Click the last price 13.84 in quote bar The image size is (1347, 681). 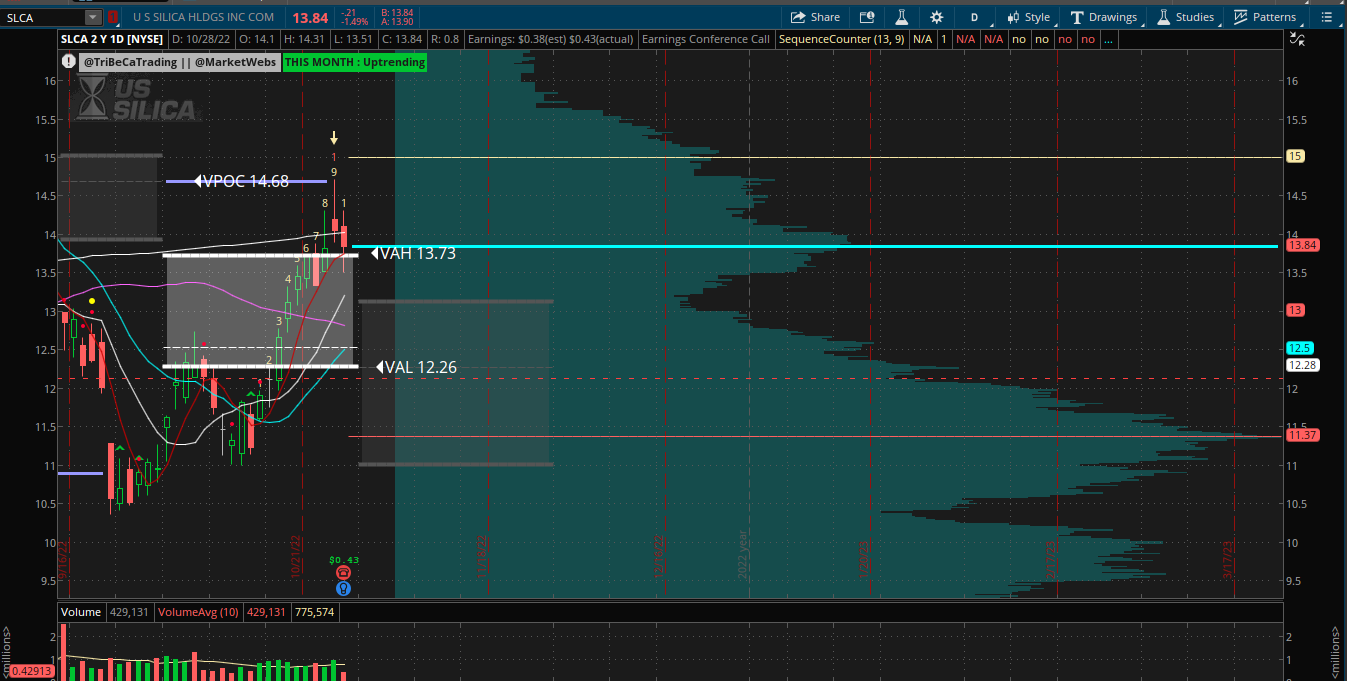310,17
